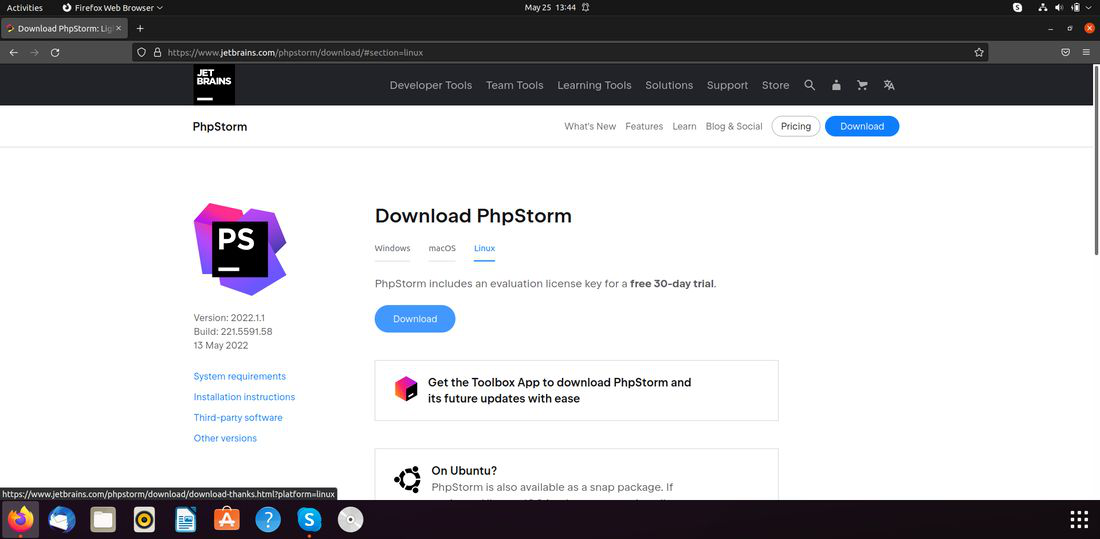
Task: Open the system menu arrow in the top bar
Action: (x=1089, y=8)
